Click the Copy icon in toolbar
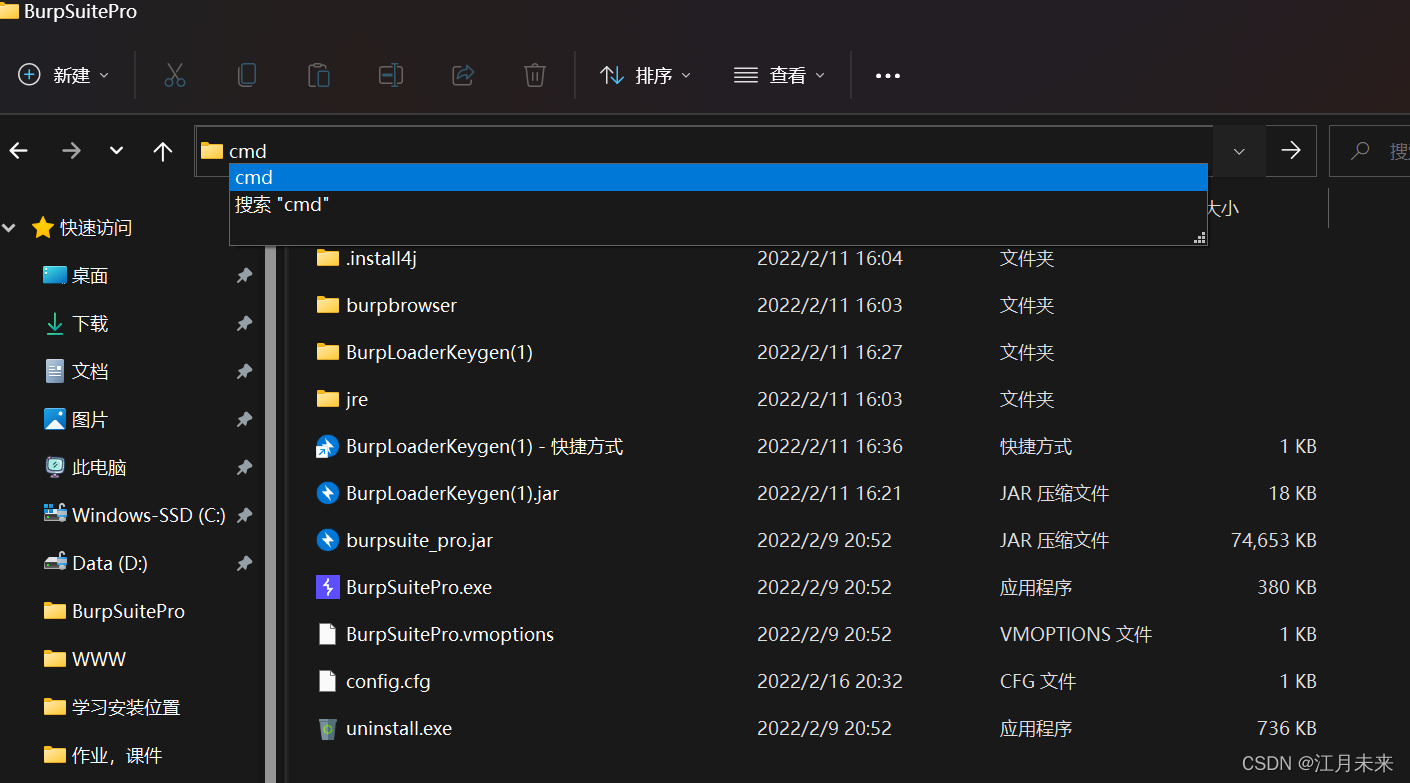This screenshot has height=783, width=1410. click(x=247, y=75)
